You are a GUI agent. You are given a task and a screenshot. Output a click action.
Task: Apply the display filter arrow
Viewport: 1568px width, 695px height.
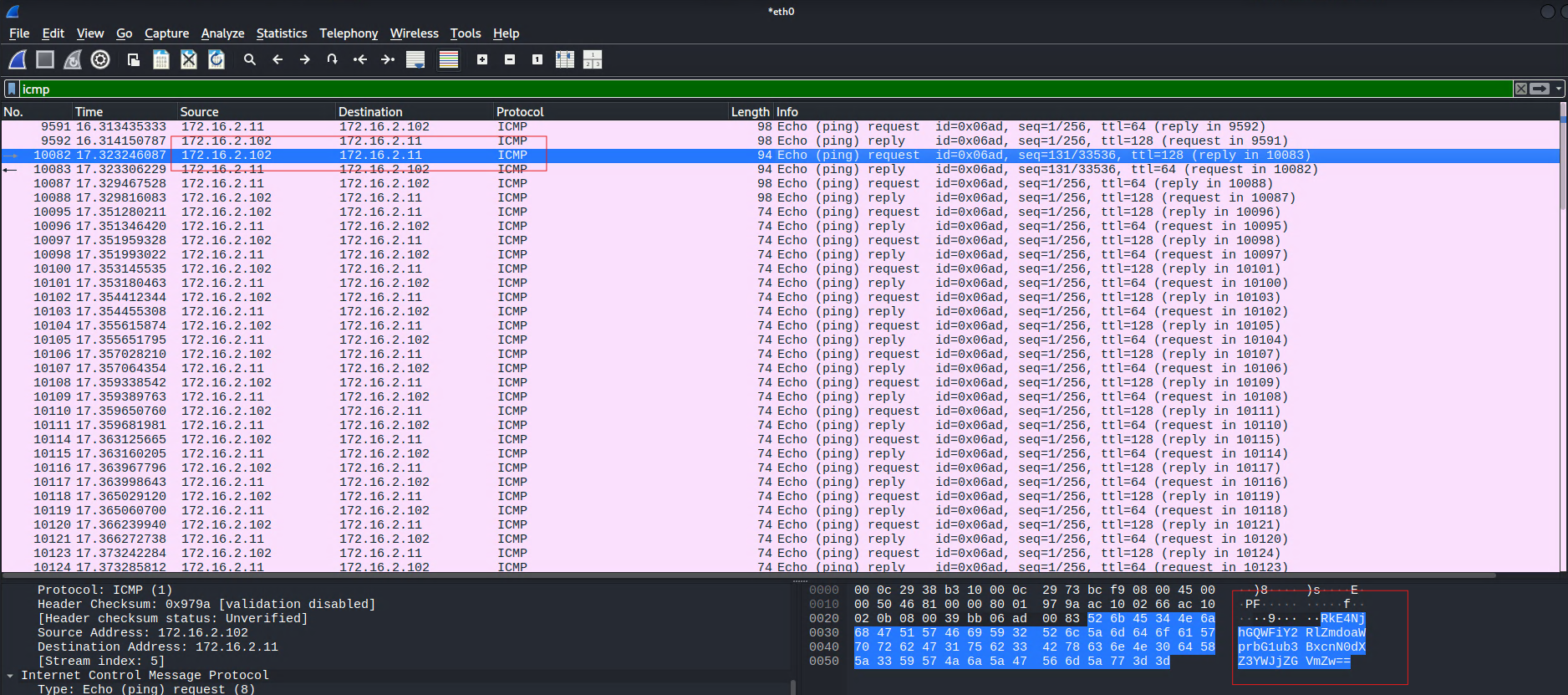pos(1540,89)
